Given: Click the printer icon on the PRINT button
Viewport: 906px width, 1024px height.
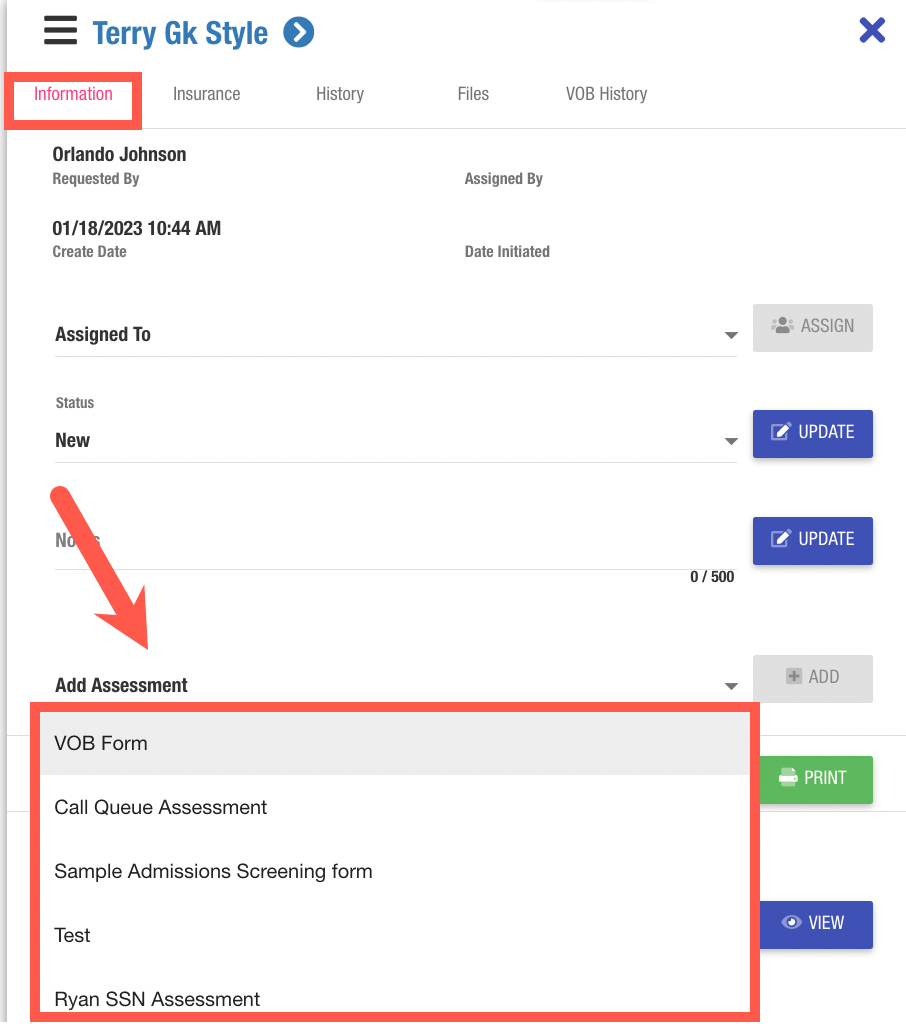Looking at the screenshot, I should click(788, 779).
